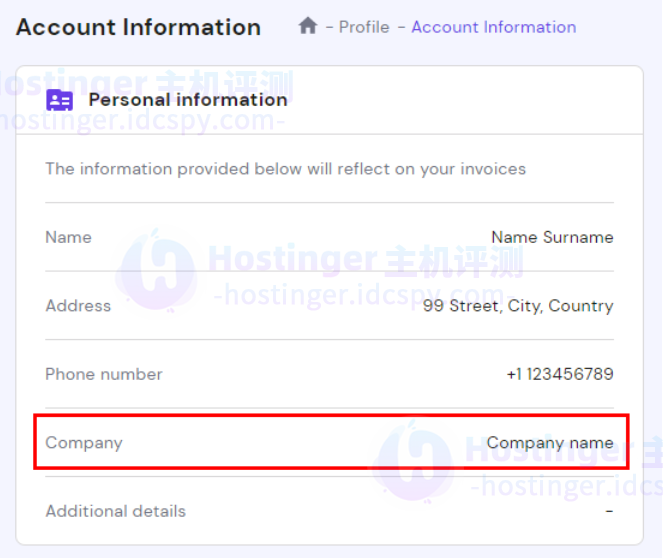Select the Company row label
Image resolution: width=663 pixels, height=558 pixels.
[84, 442]
